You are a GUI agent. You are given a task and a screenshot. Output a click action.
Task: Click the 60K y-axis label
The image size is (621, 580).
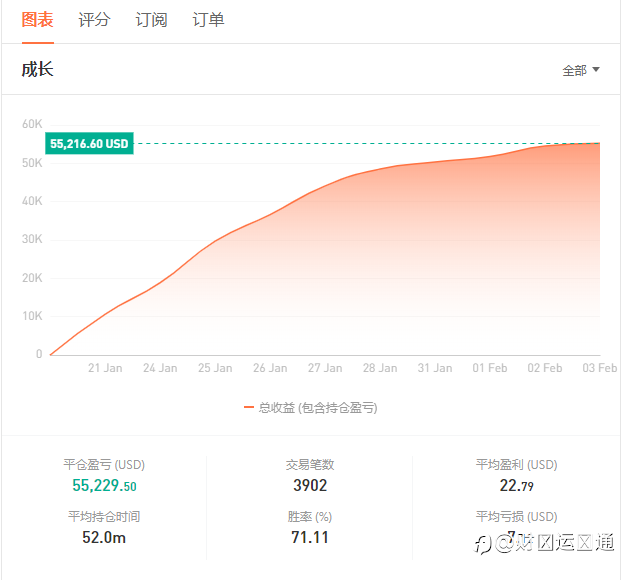[x=32, y=124]
